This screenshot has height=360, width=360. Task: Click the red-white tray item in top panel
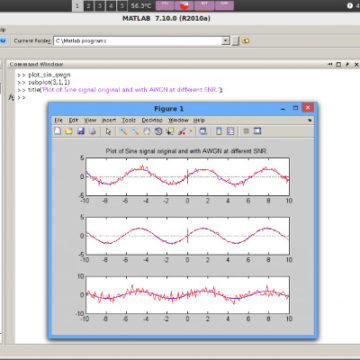(184, 6)
